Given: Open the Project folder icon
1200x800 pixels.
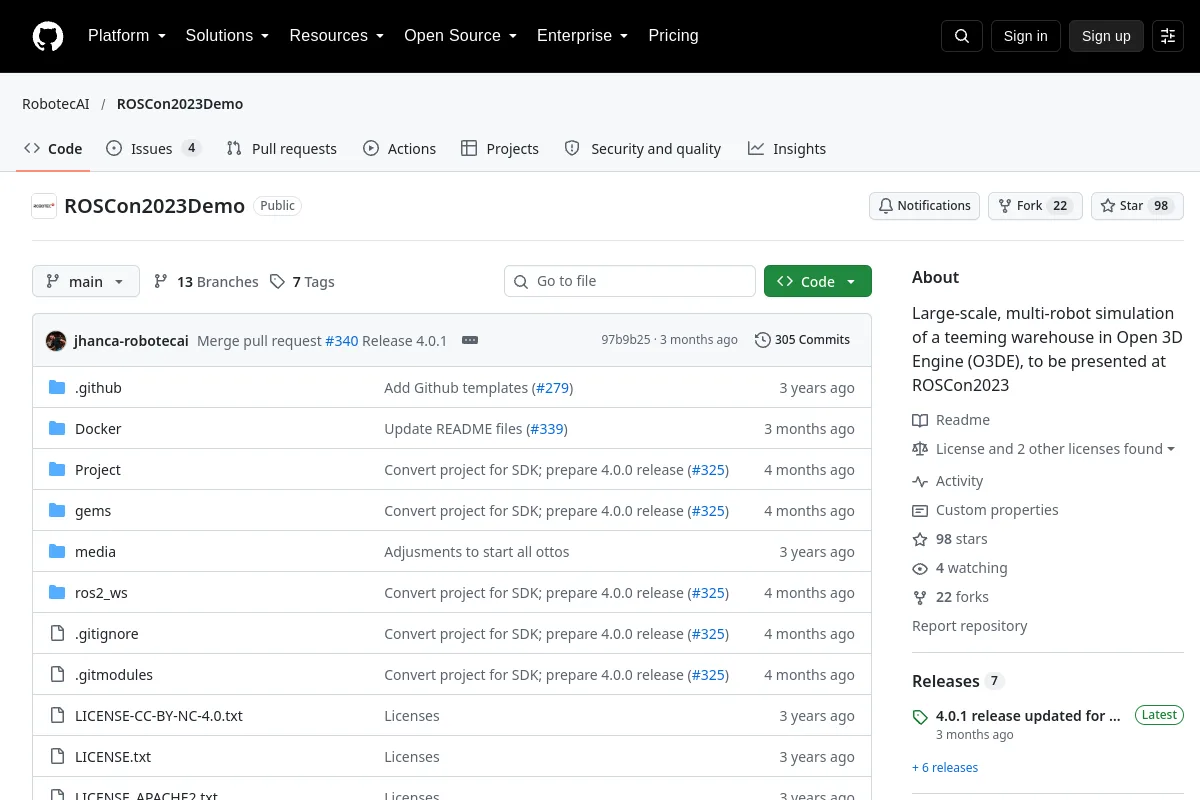Looking at the screenshot, I should 57,470.
